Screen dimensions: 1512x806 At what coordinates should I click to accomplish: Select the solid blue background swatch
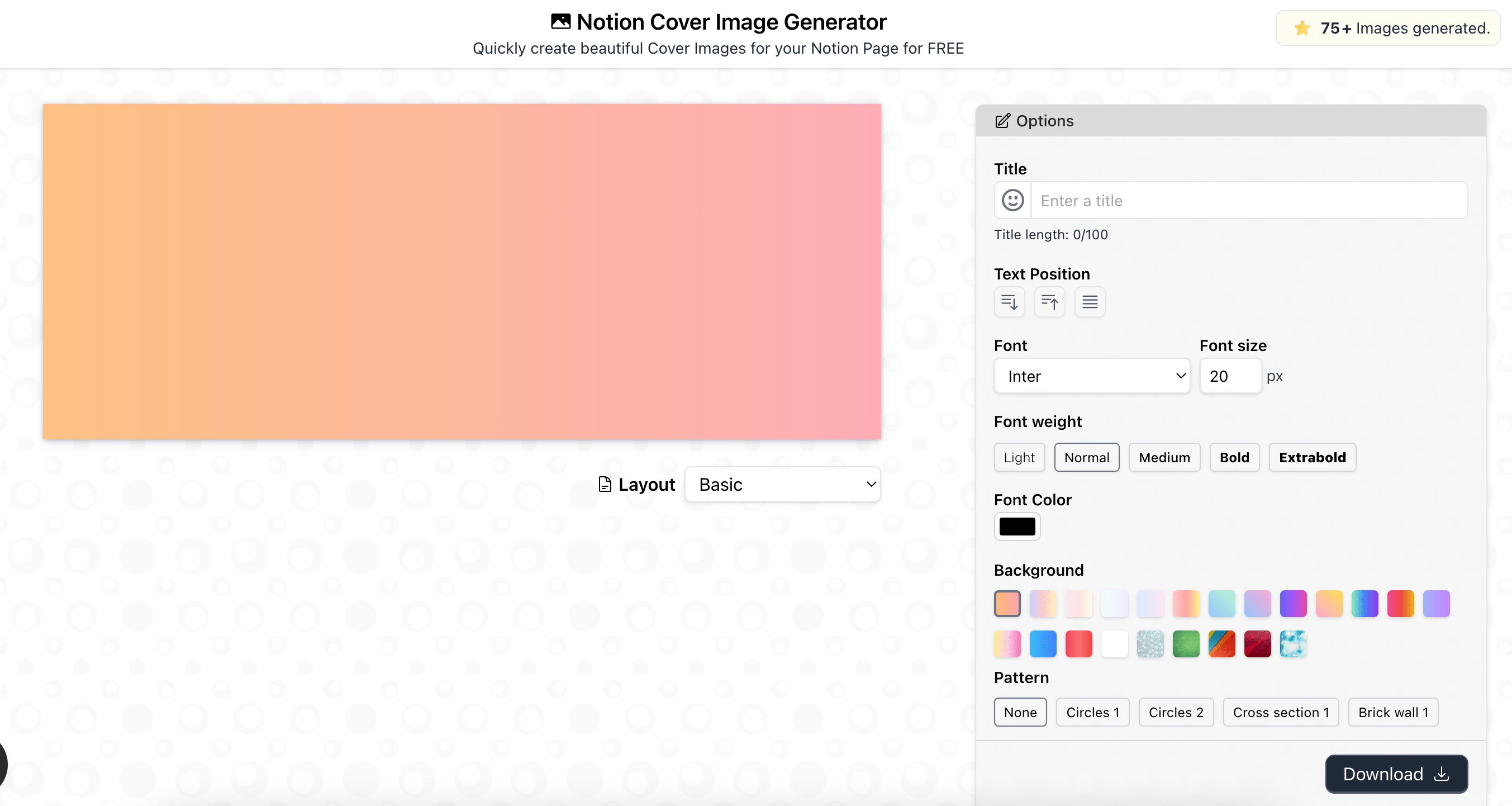pos(1043,644)
